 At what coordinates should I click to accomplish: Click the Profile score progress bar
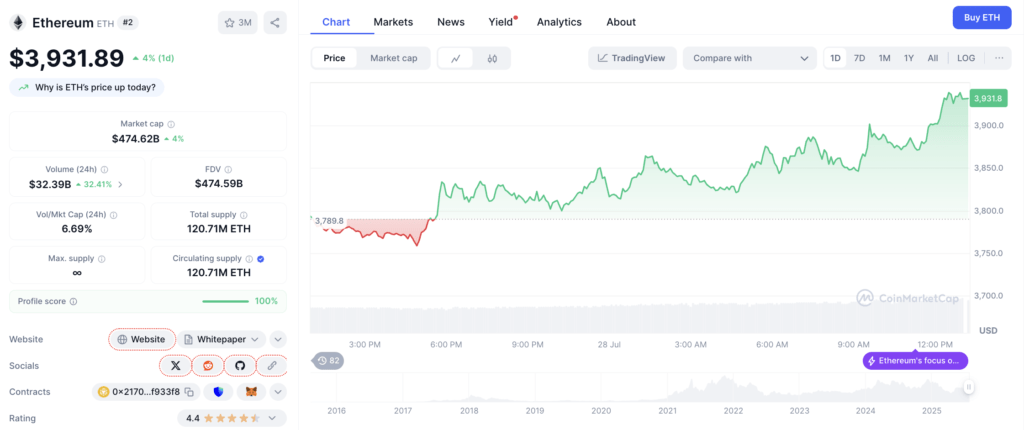click(225, 301)
